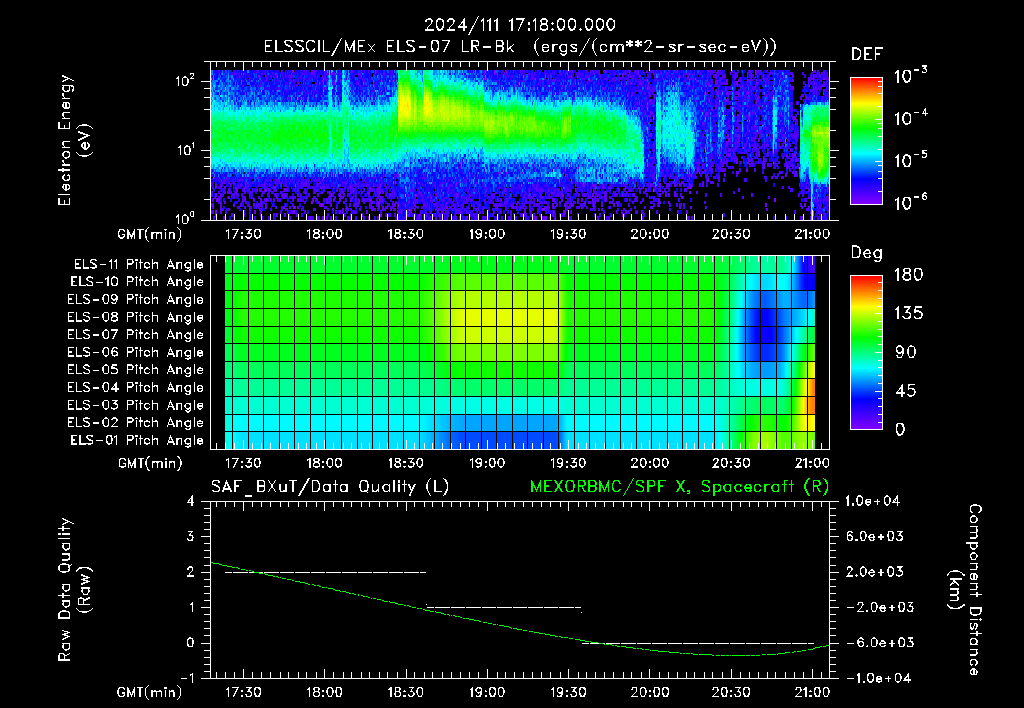Click the ELS-03 Pitch Angle row label
The height and width of the screenshot is (708, 1024).
pyautogui.click(x=136, y=406)
